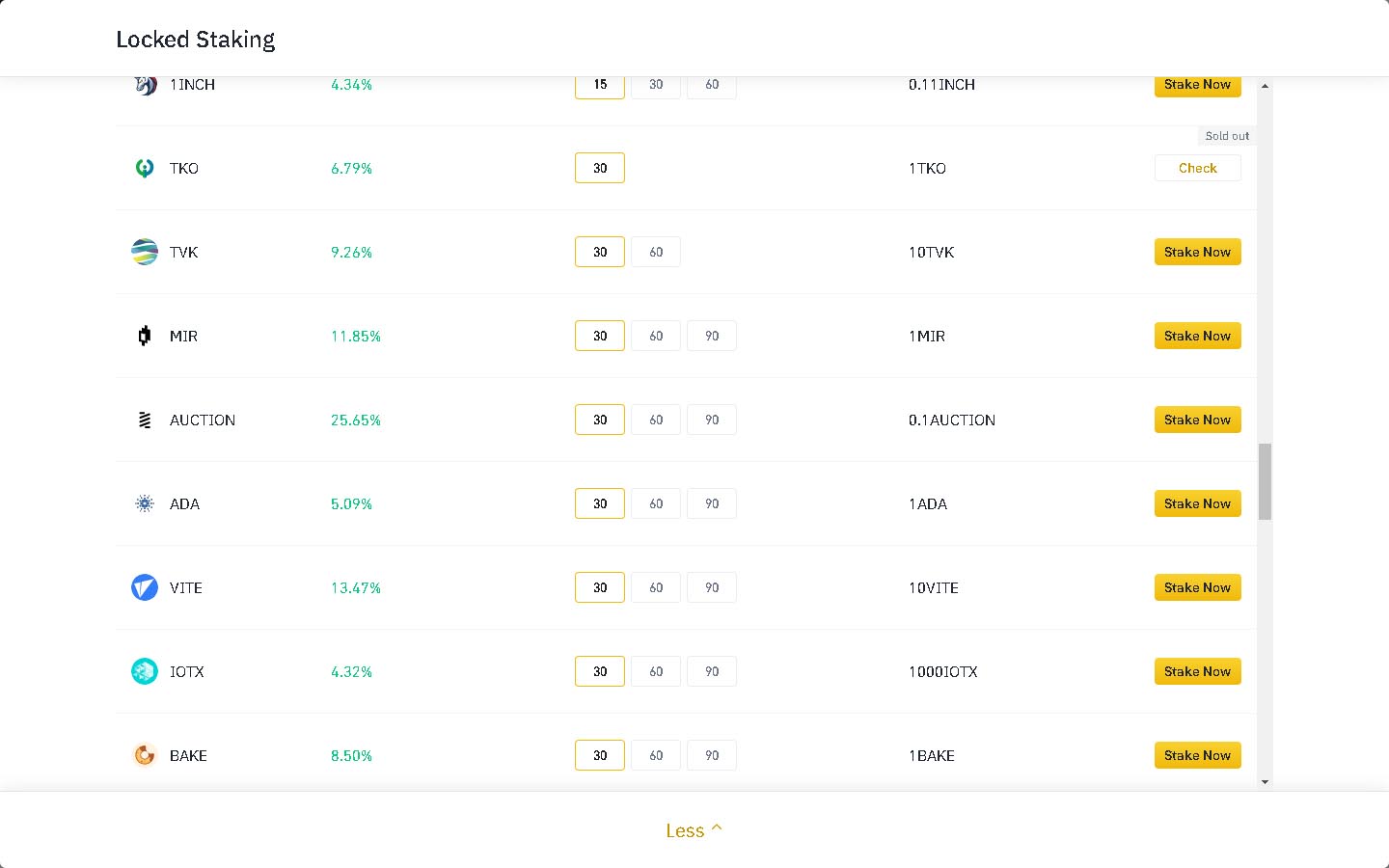Select 30-day duration for TKO
Image resolution: width=1389 pixels, height=868 pixels.
click(600, 168)
